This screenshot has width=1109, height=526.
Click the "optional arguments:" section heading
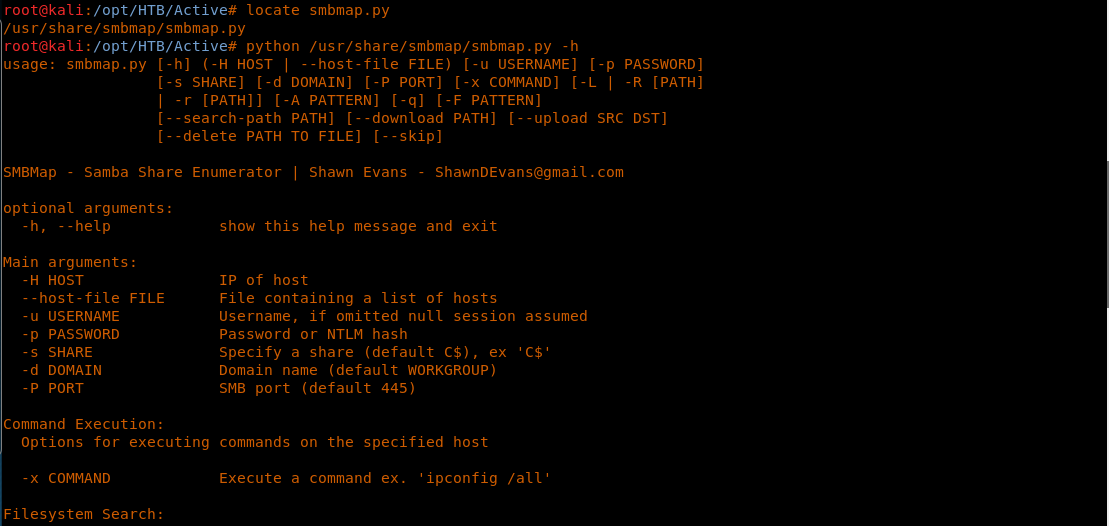(x=88, y=208)
